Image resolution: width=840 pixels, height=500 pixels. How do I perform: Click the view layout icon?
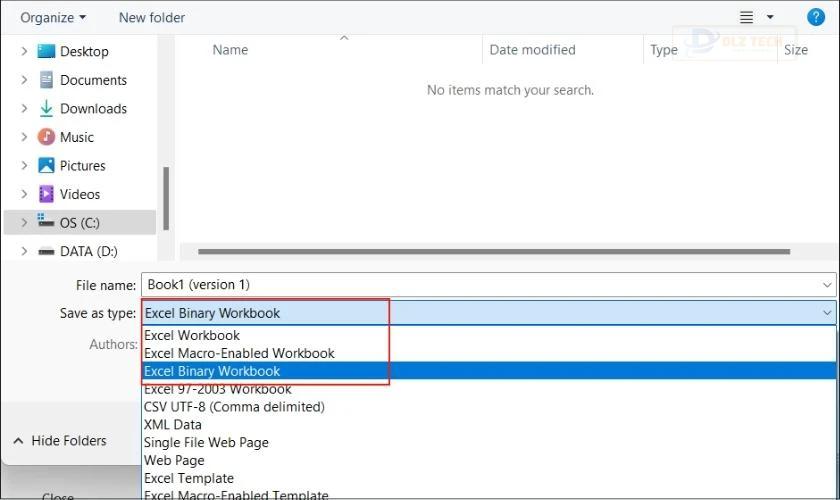(x=746, y=17)
